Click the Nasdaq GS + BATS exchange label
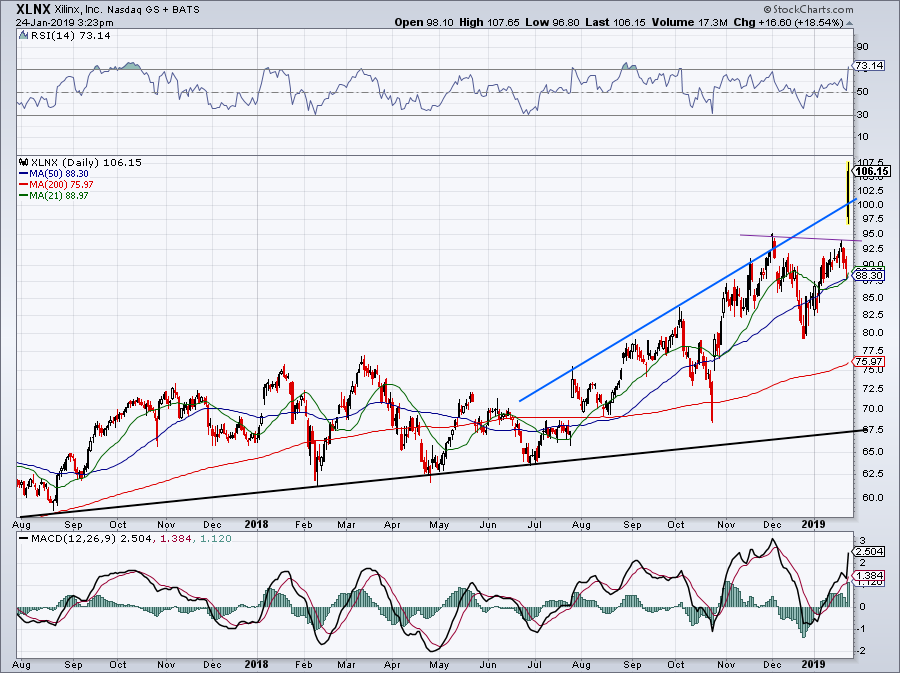The width and height of the screenshot is (900, 673). point(153,10)
